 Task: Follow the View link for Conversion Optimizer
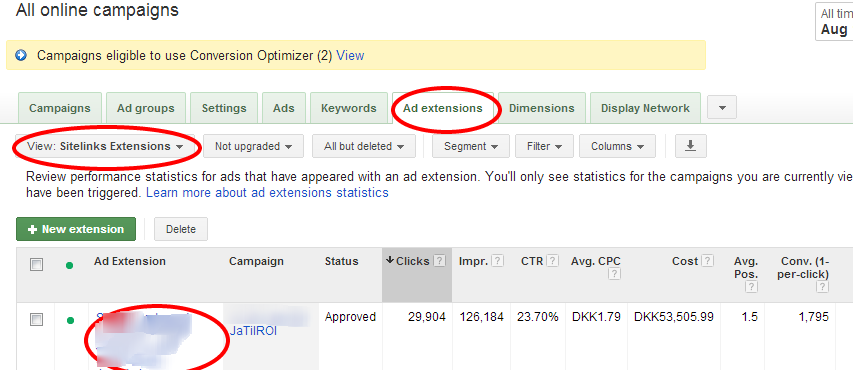tap(350, 56)
